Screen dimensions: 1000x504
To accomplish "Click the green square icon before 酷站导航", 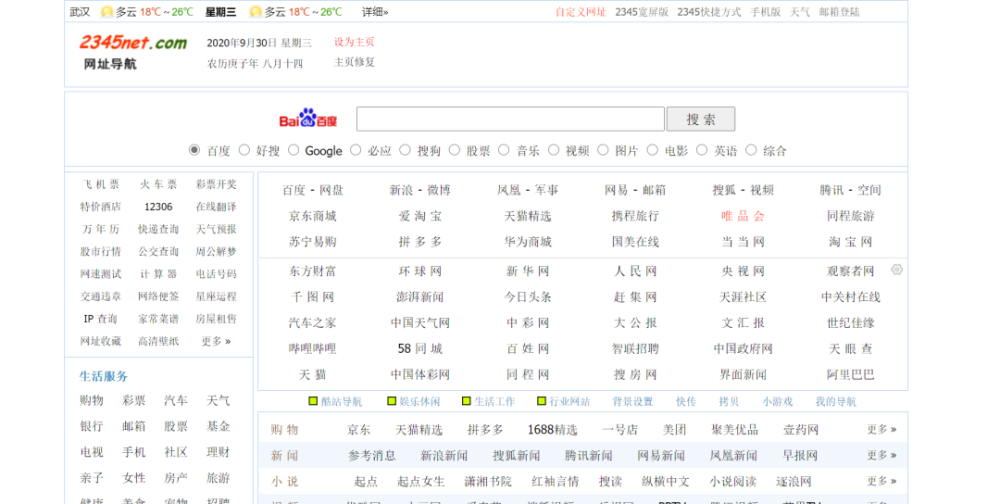I will pos(313,401).
